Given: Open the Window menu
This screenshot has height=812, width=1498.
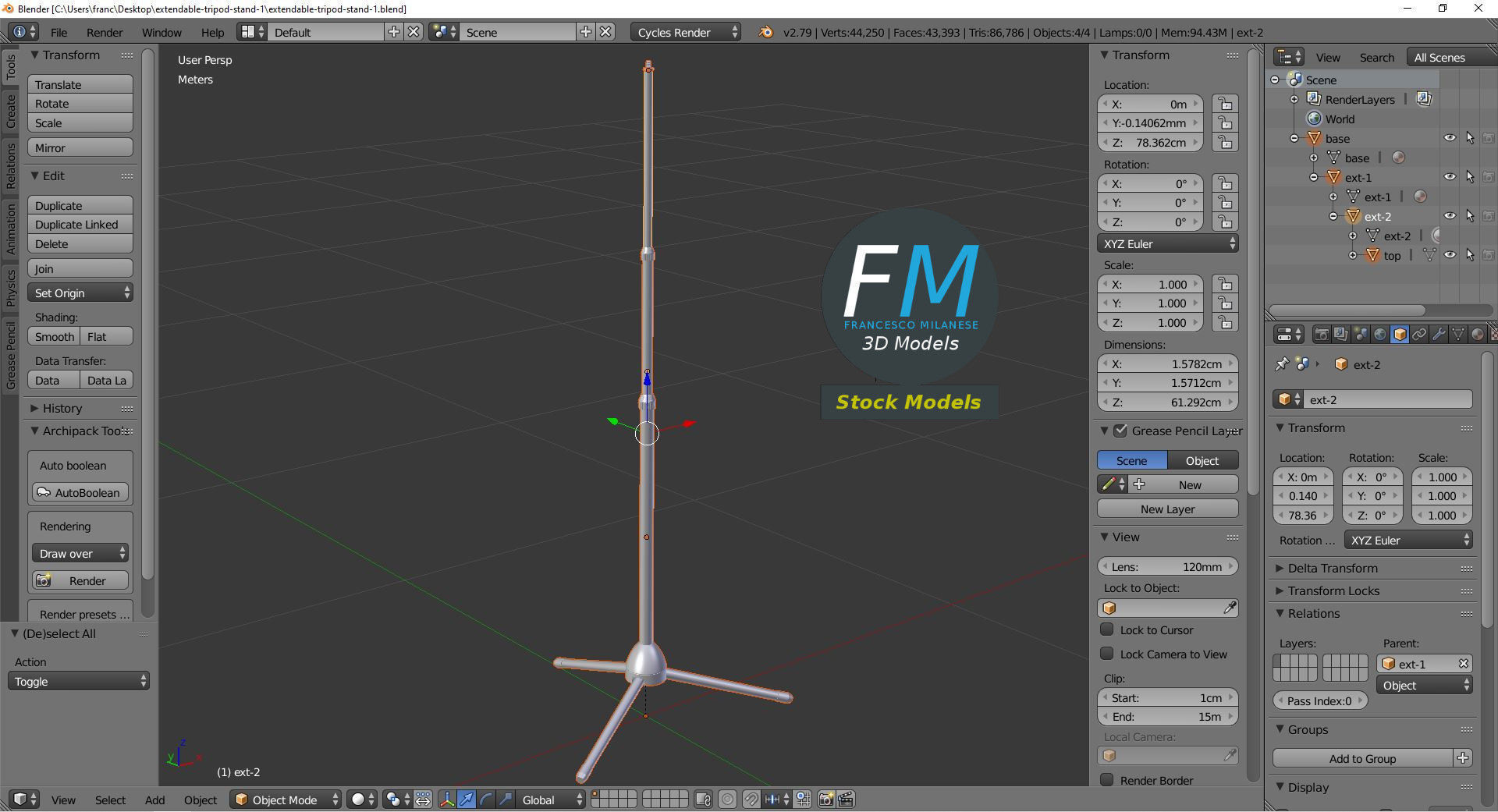Looking at the screenshot, I should point(162,32).
